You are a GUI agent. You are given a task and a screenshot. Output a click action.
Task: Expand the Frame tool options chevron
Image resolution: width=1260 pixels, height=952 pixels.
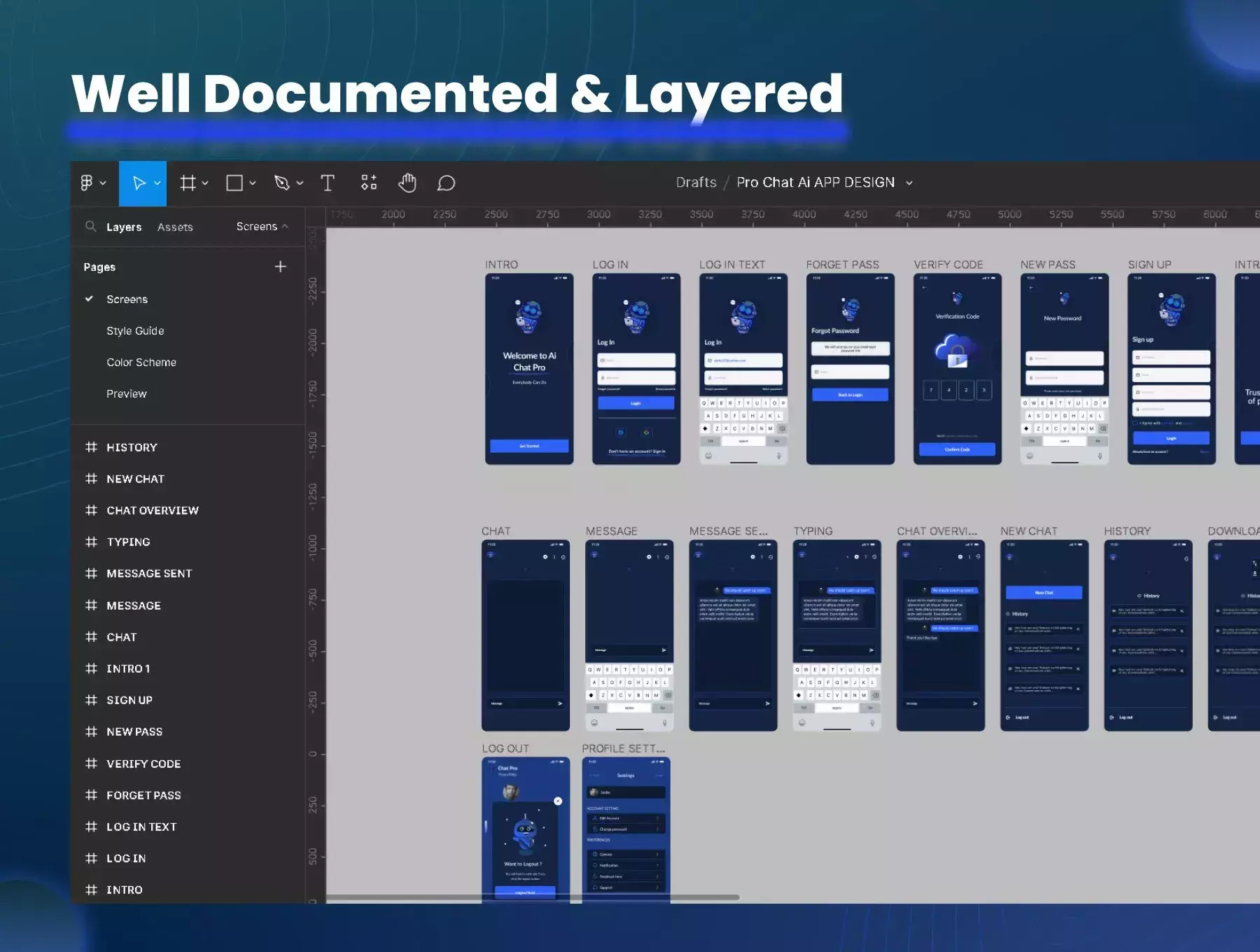[x=205, y=183]
